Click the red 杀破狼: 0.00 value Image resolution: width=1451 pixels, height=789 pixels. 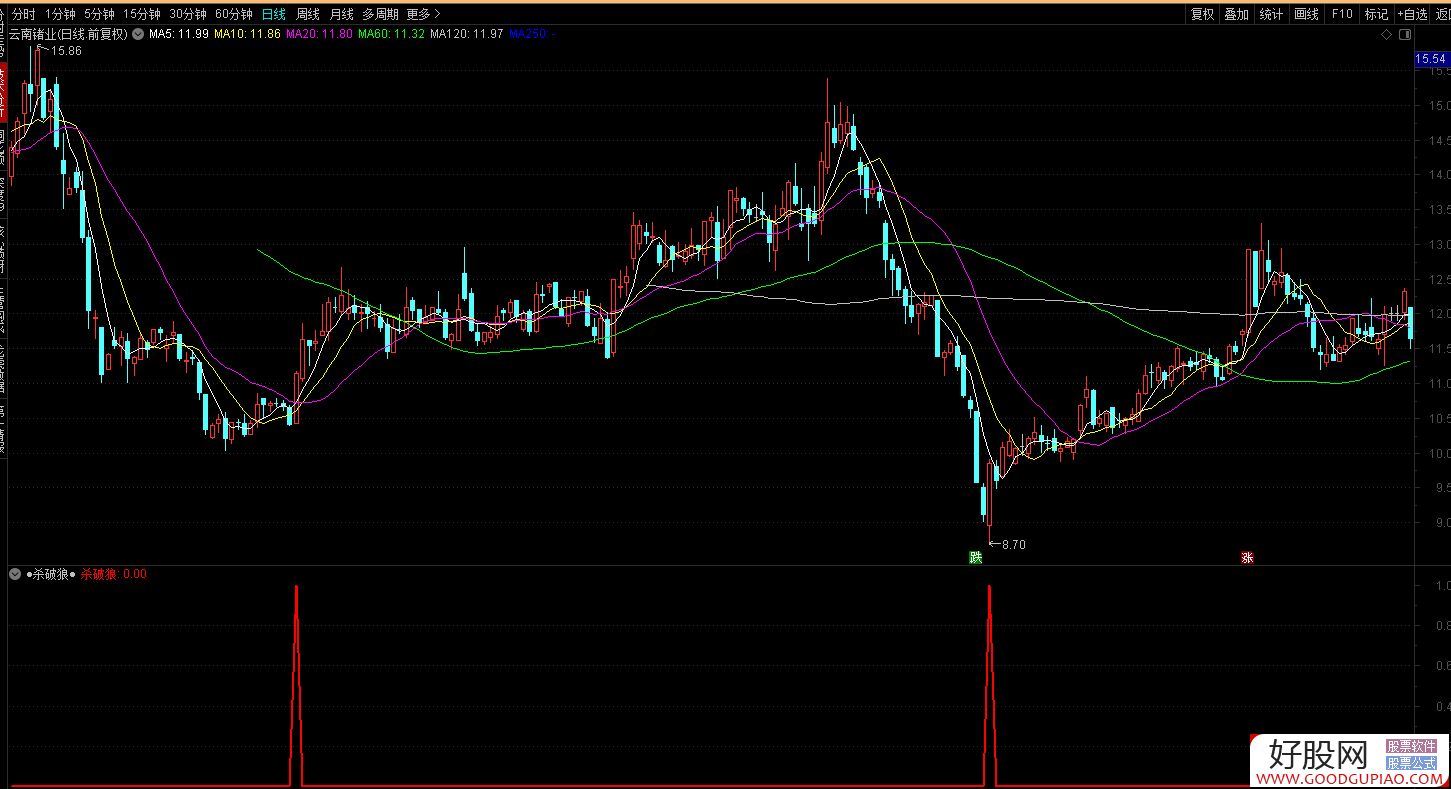pos(114,574)
